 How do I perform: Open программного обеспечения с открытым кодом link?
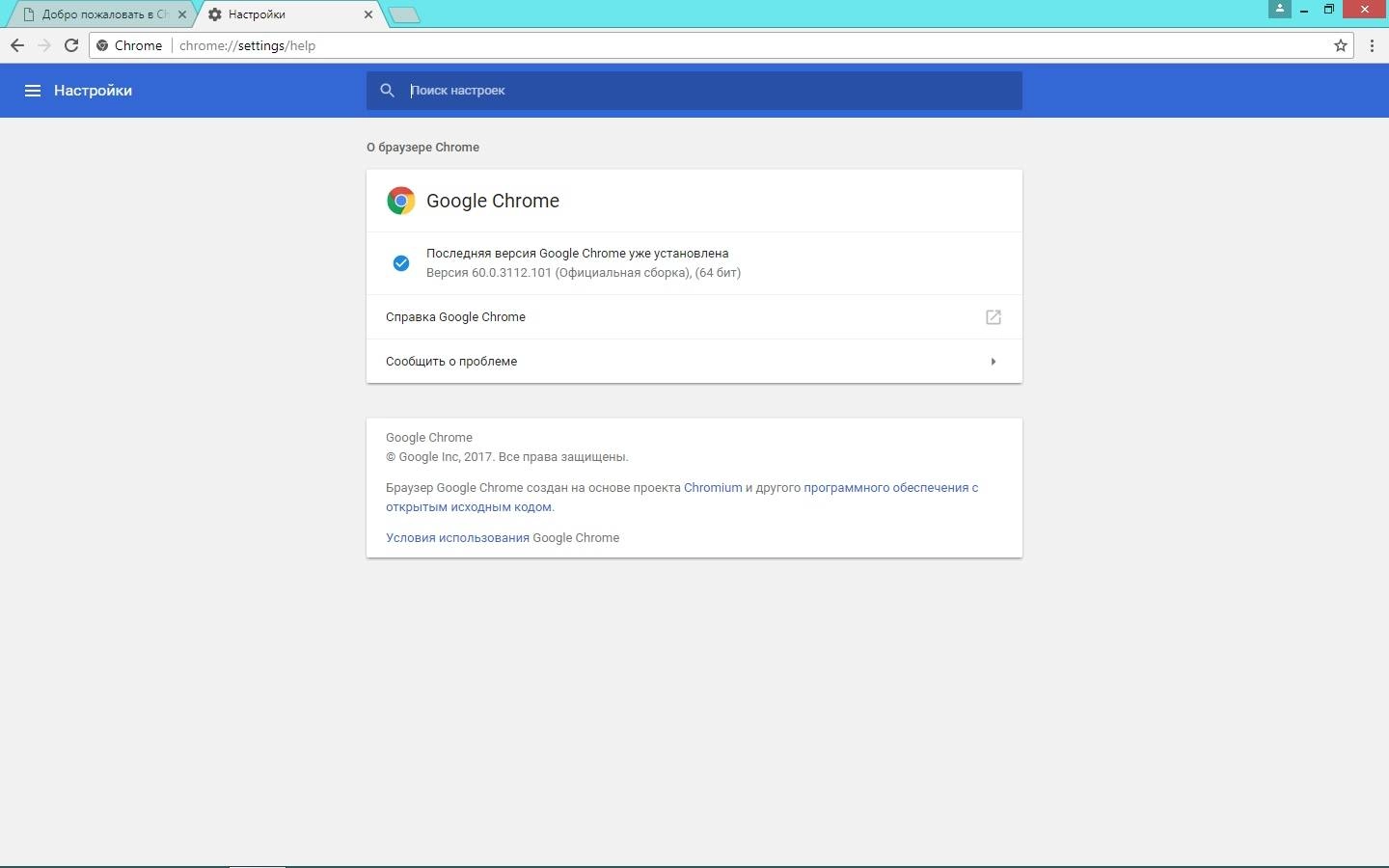click(682, 498)
